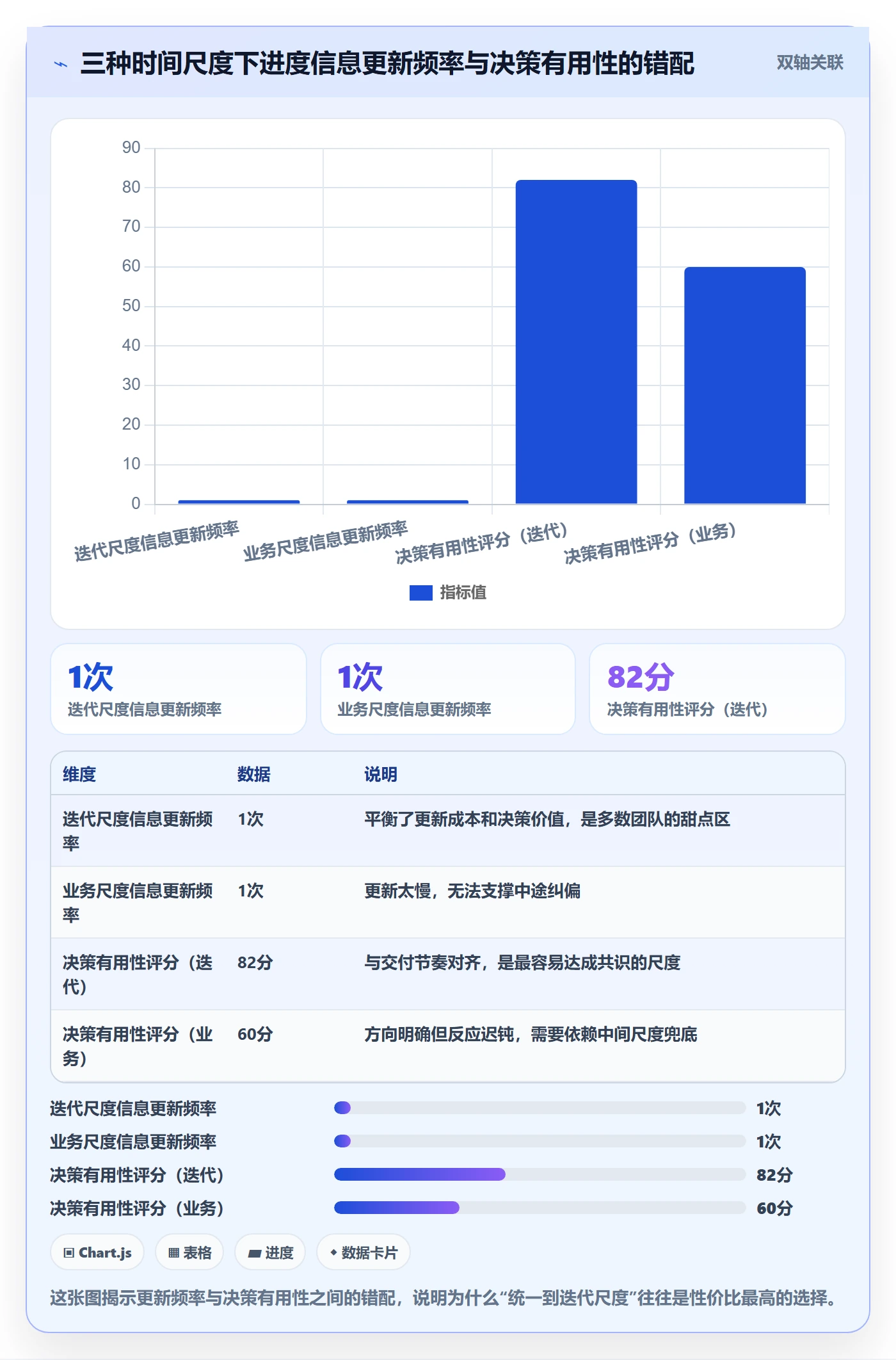Select table cell 与交付节奏对齐 description
Viewport: 896px width, 1360px height.
[522, 963]
